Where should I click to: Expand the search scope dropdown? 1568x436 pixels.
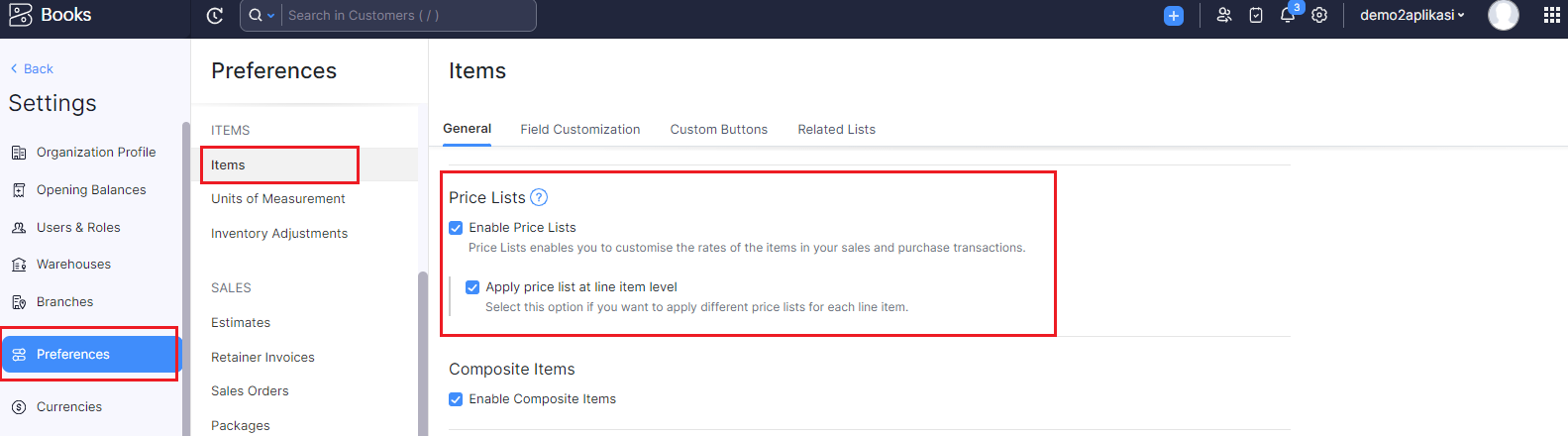coord(261,15)
